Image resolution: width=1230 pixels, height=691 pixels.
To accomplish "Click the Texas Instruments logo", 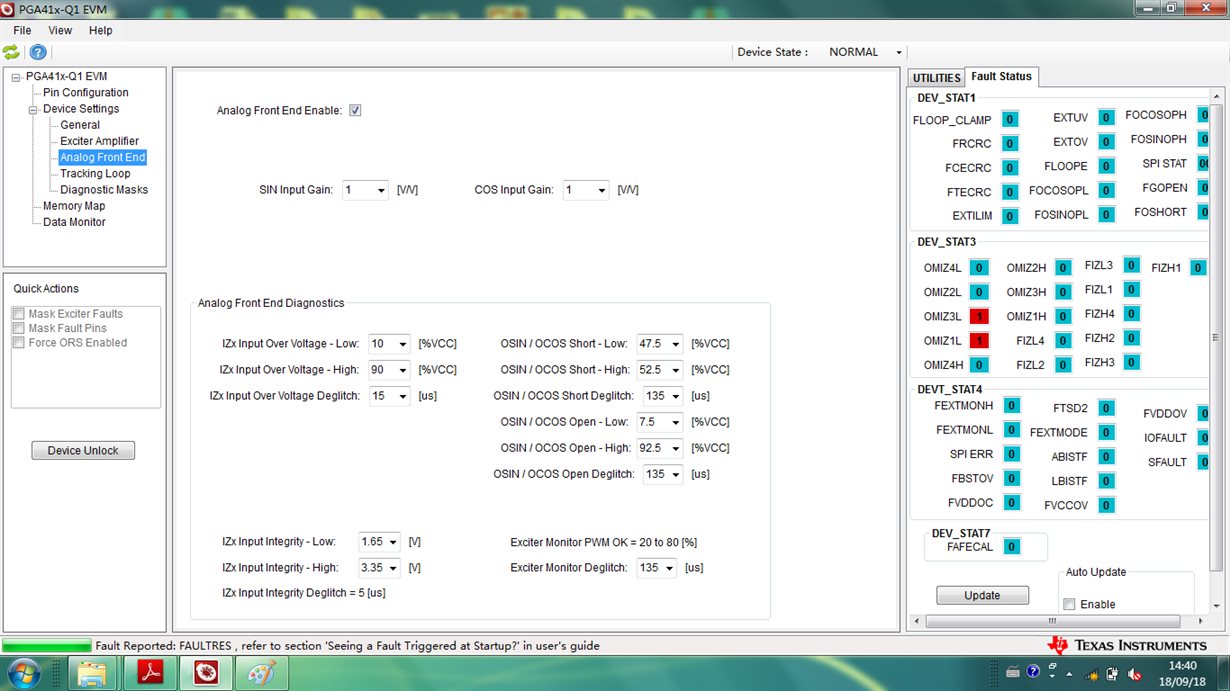I will (x=1127, y=645).
